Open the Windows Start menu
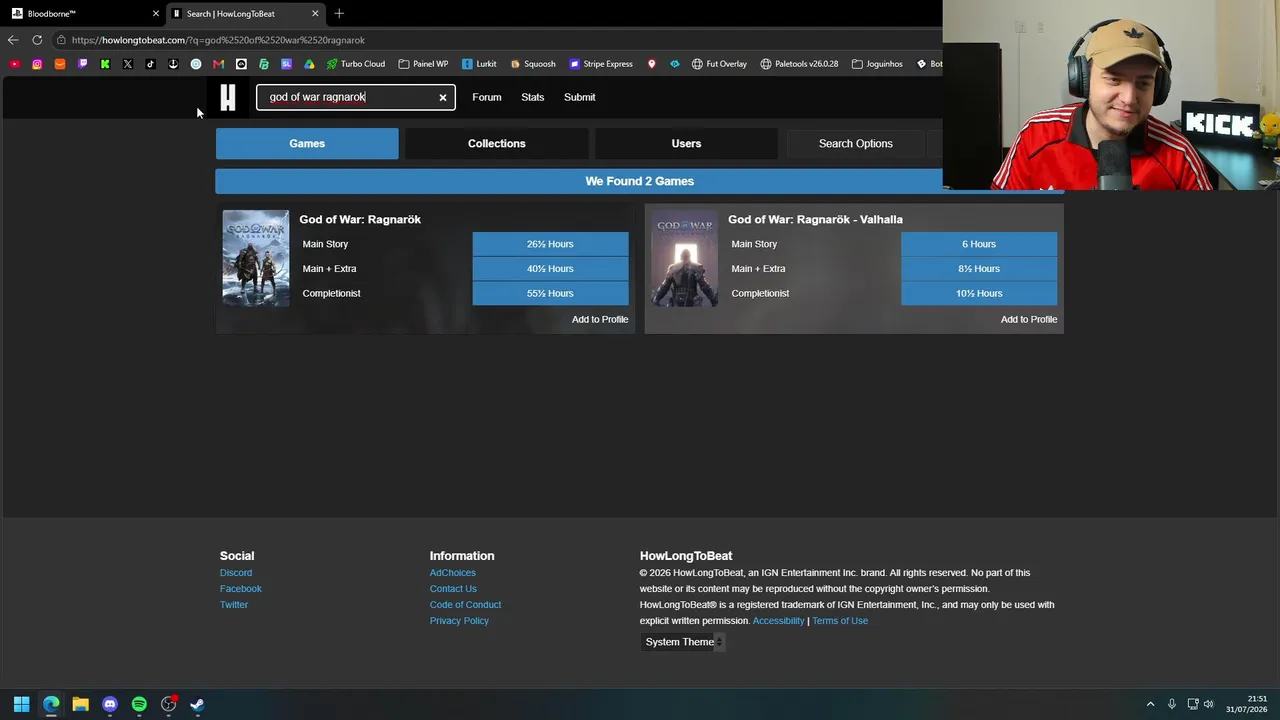The image size is (1280, 720). 22,704
